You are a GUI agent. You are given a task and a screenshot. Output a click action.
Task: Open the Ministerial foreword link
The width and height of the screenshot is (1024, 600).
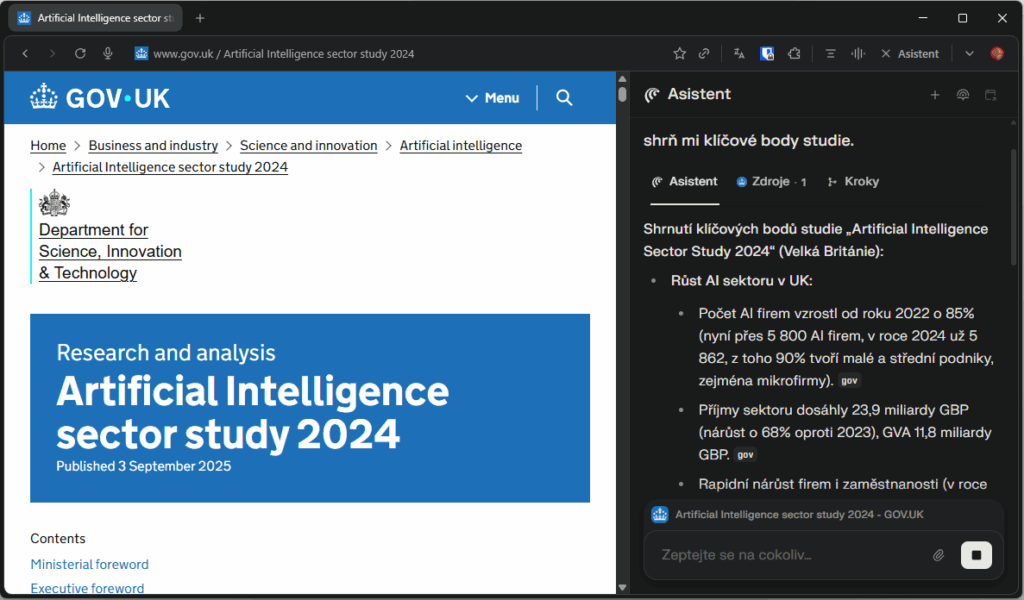pyautogui.click(x=89, y=564)
